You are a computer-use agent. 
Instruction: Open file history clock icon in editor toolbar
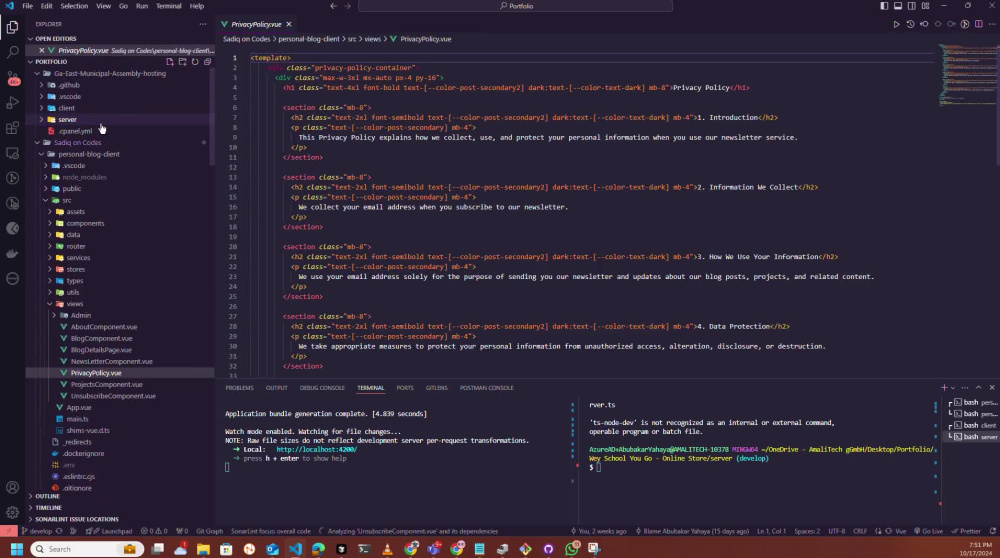(x=910, y=24)
